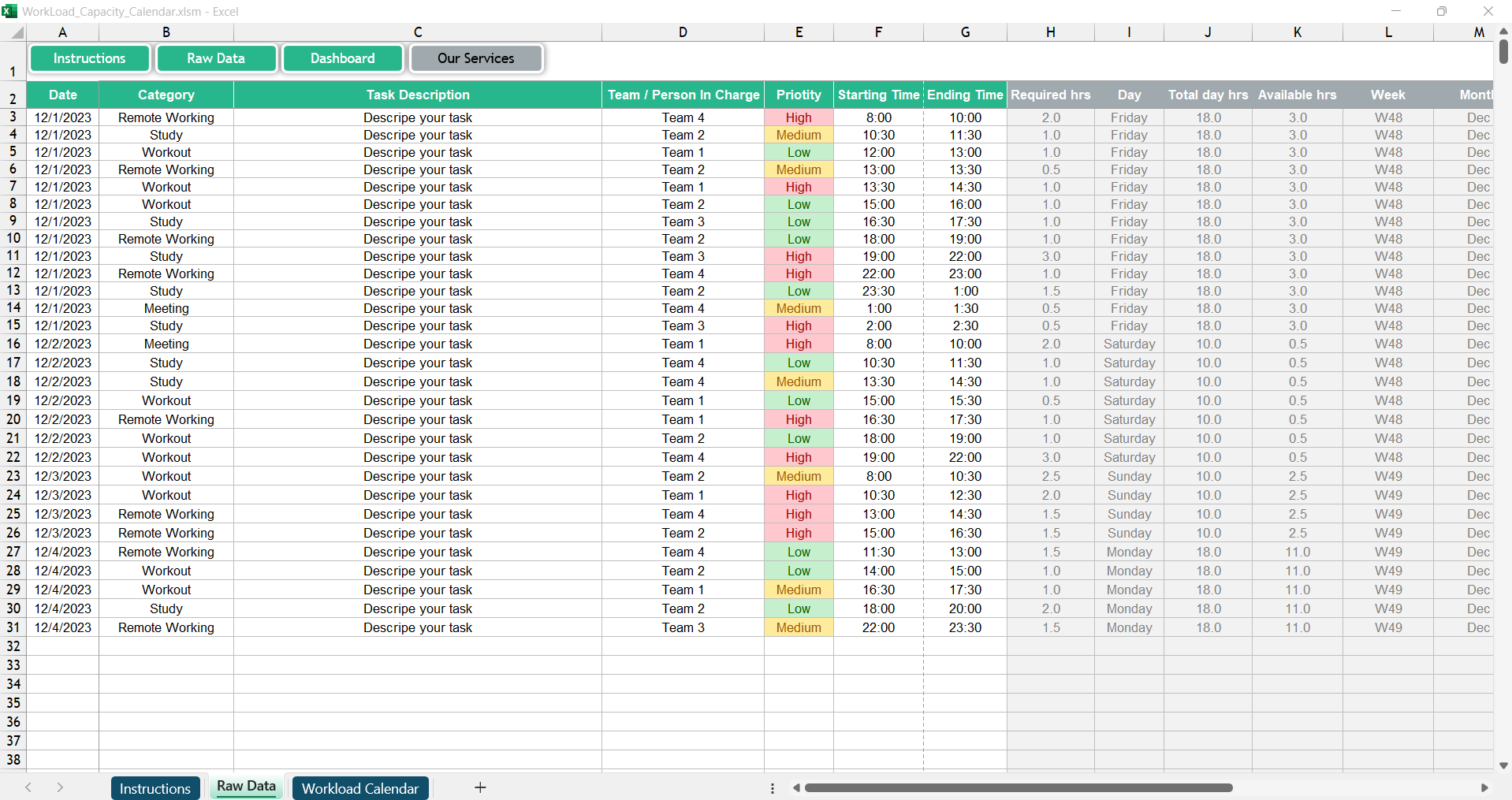The height and width of the screenshot is (800, 1512).
Task: Select column D header
Action: (x=683, y=32)
